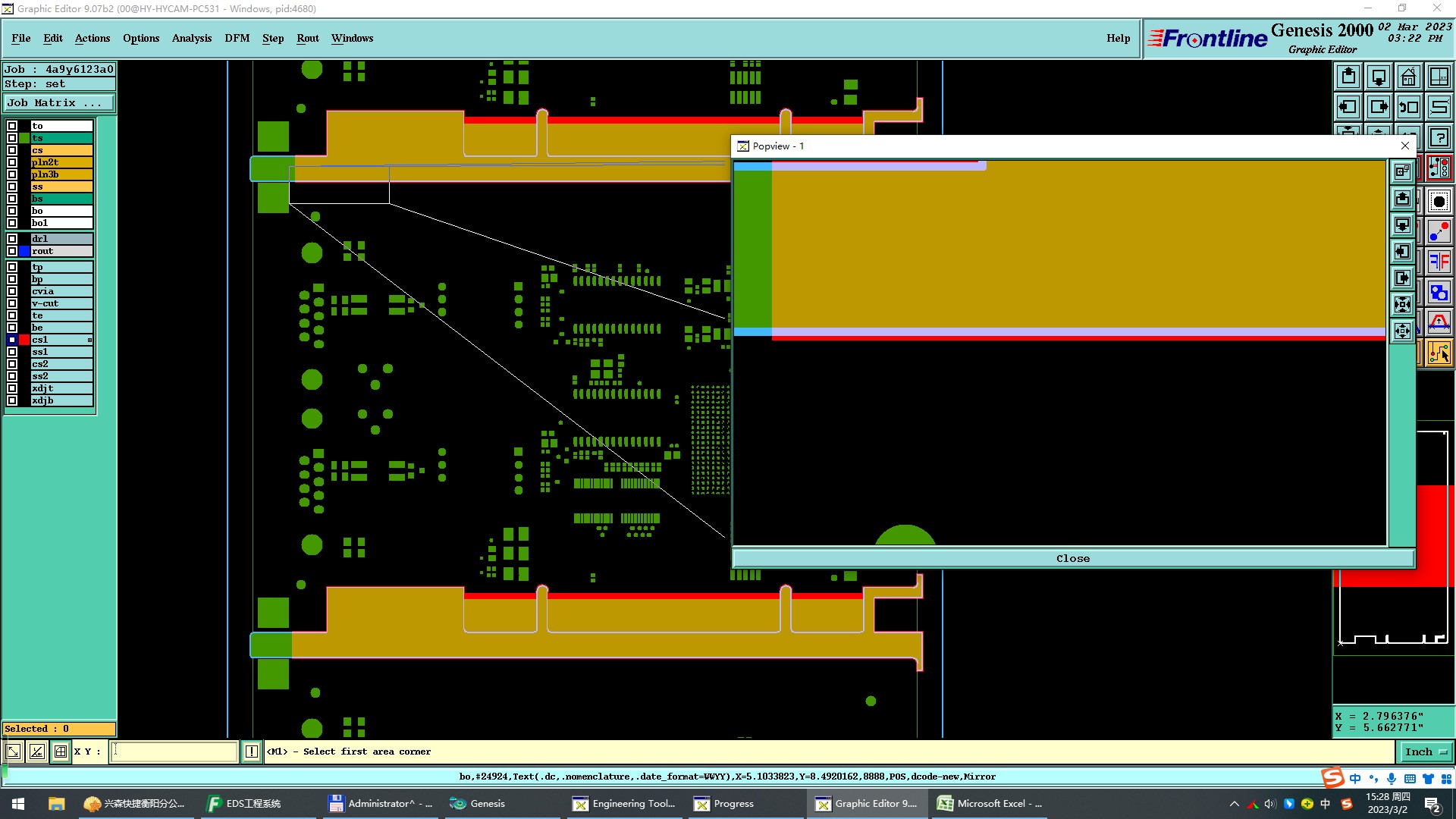The height and width of the screenshot is (819, 1456).
Task: Click the X Y coordinate input field
Action: point(174,752)
